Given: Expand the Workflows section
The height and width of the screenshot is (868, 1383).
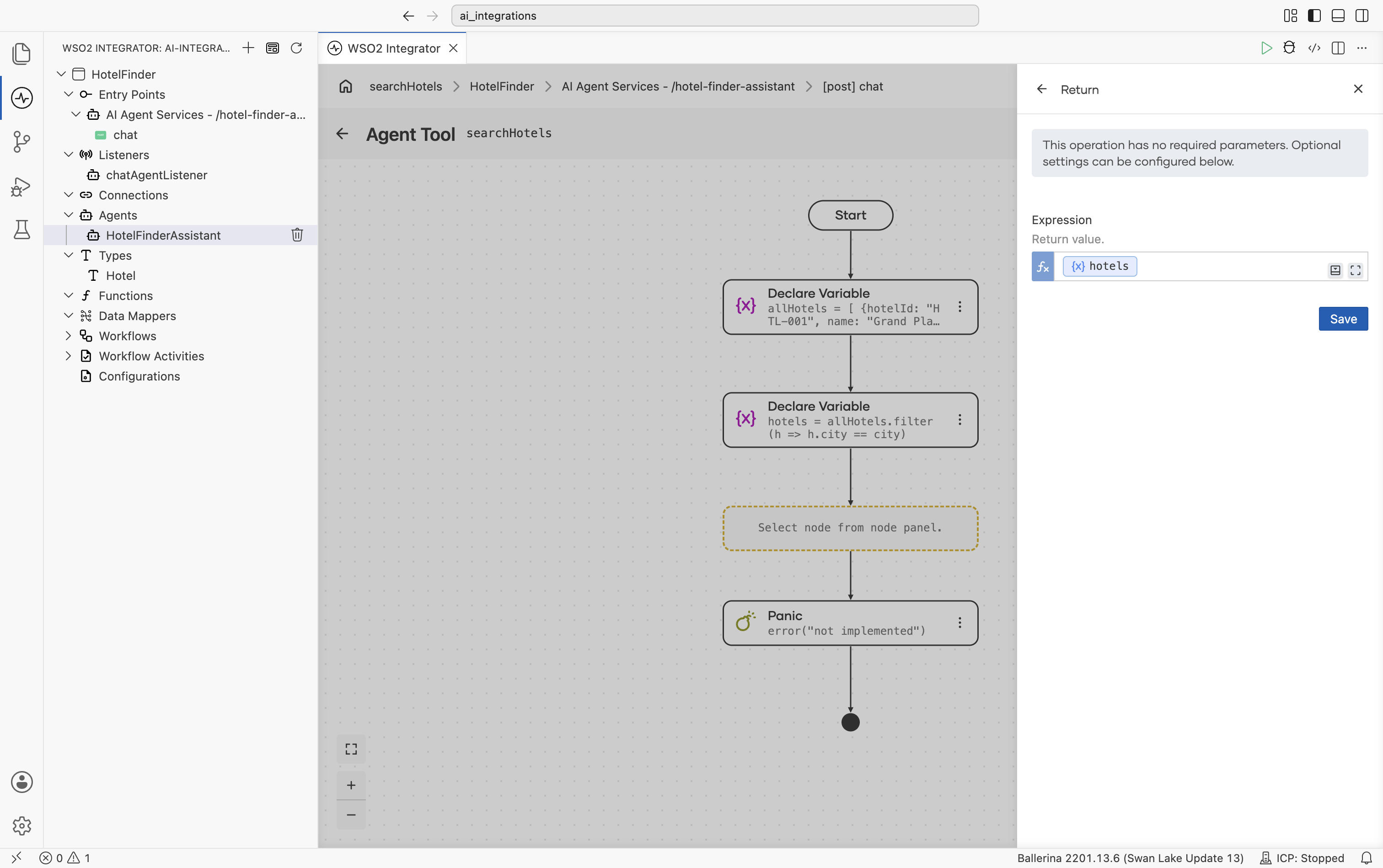Looking at the screenshot, I should point(68,335).
